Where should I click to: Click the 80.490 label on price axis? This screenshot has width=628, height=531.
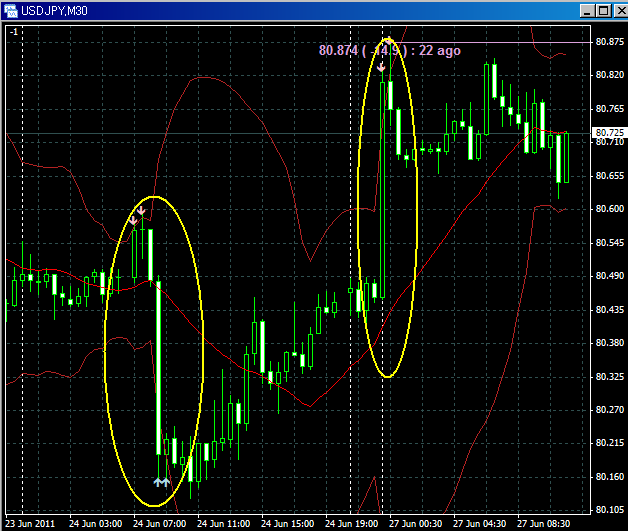point(608,276)
